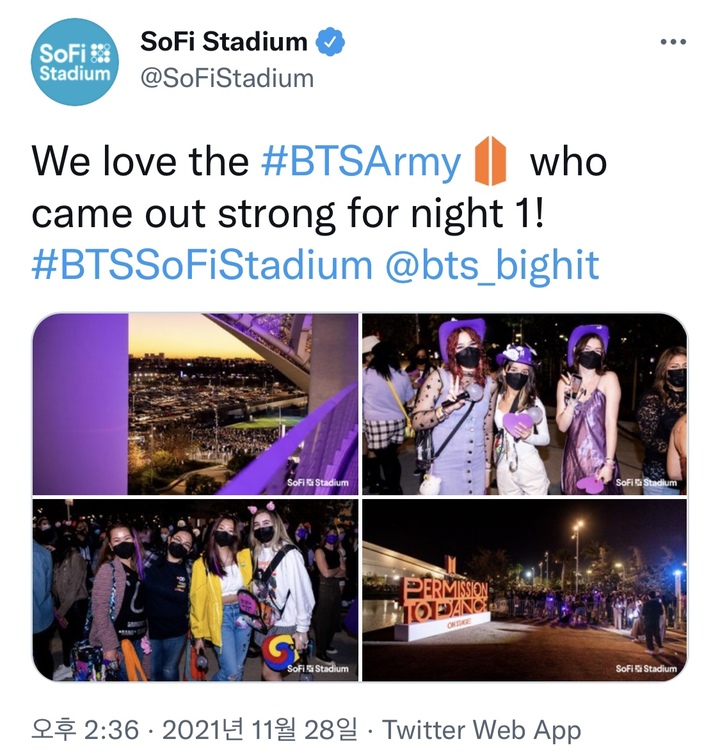Open the @SoFiStadium handle link

click(x=227, y=78)
